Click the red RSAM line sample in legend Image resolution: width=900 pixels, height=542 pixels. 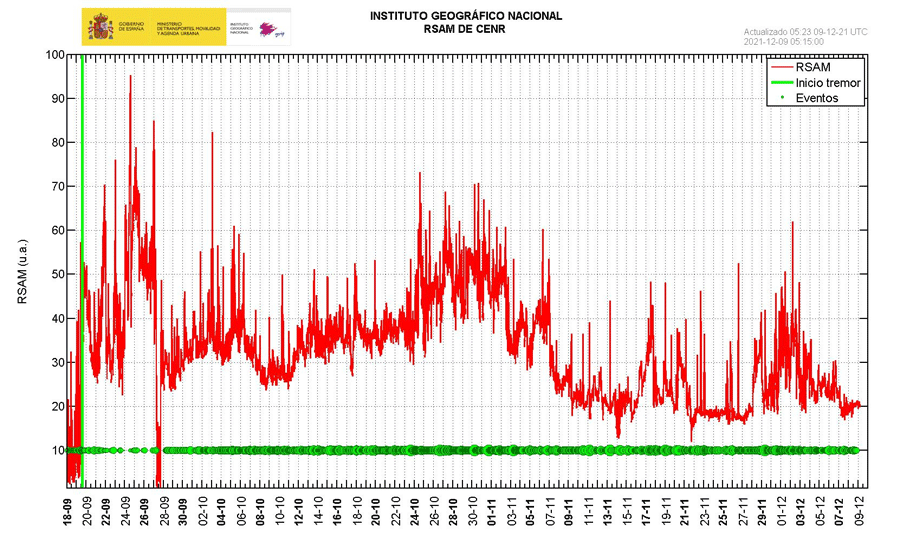(x=781, y=67)
